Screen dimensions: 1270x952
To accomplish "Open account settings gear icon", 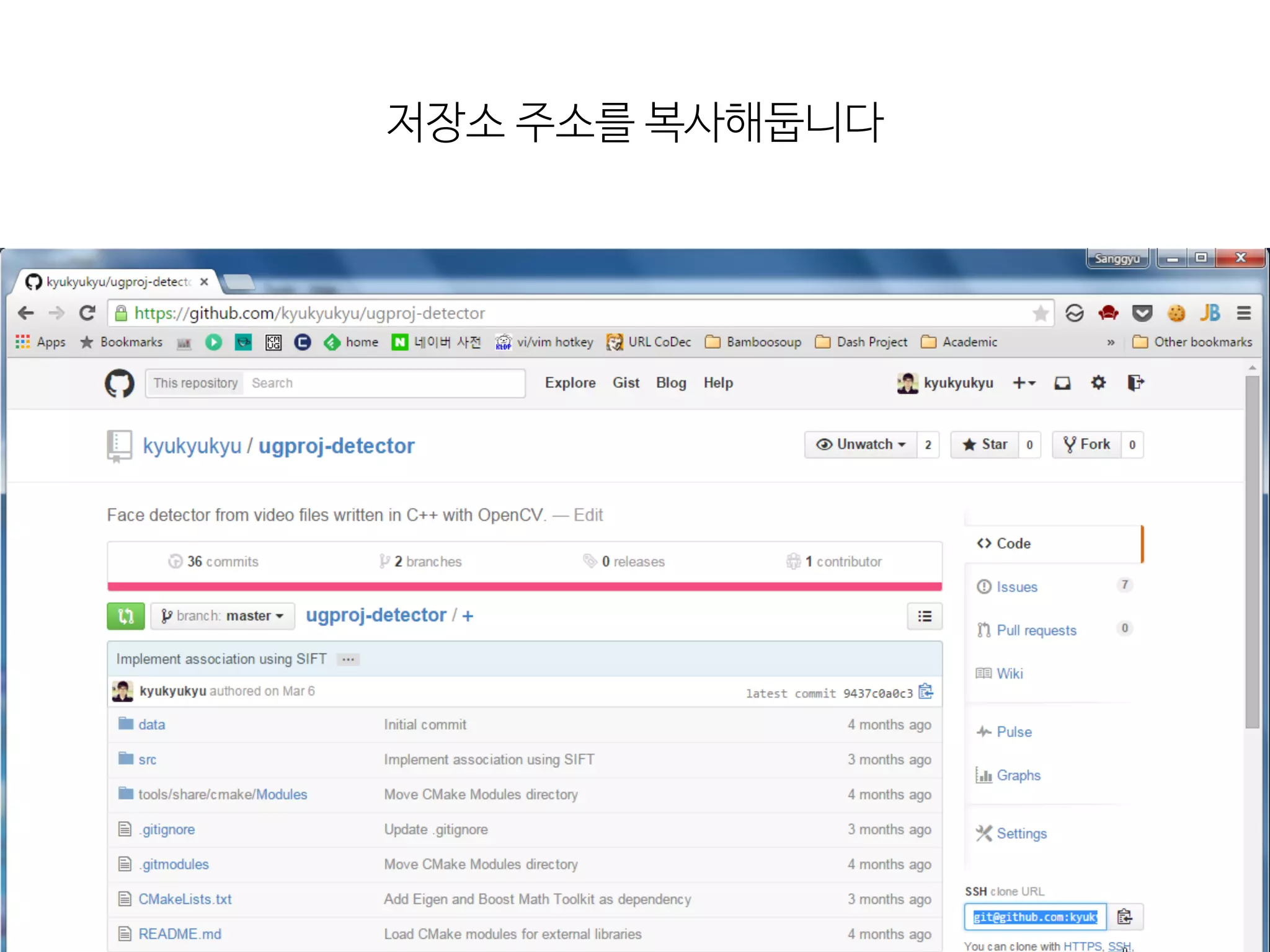I will click(x=1098, y=382).
